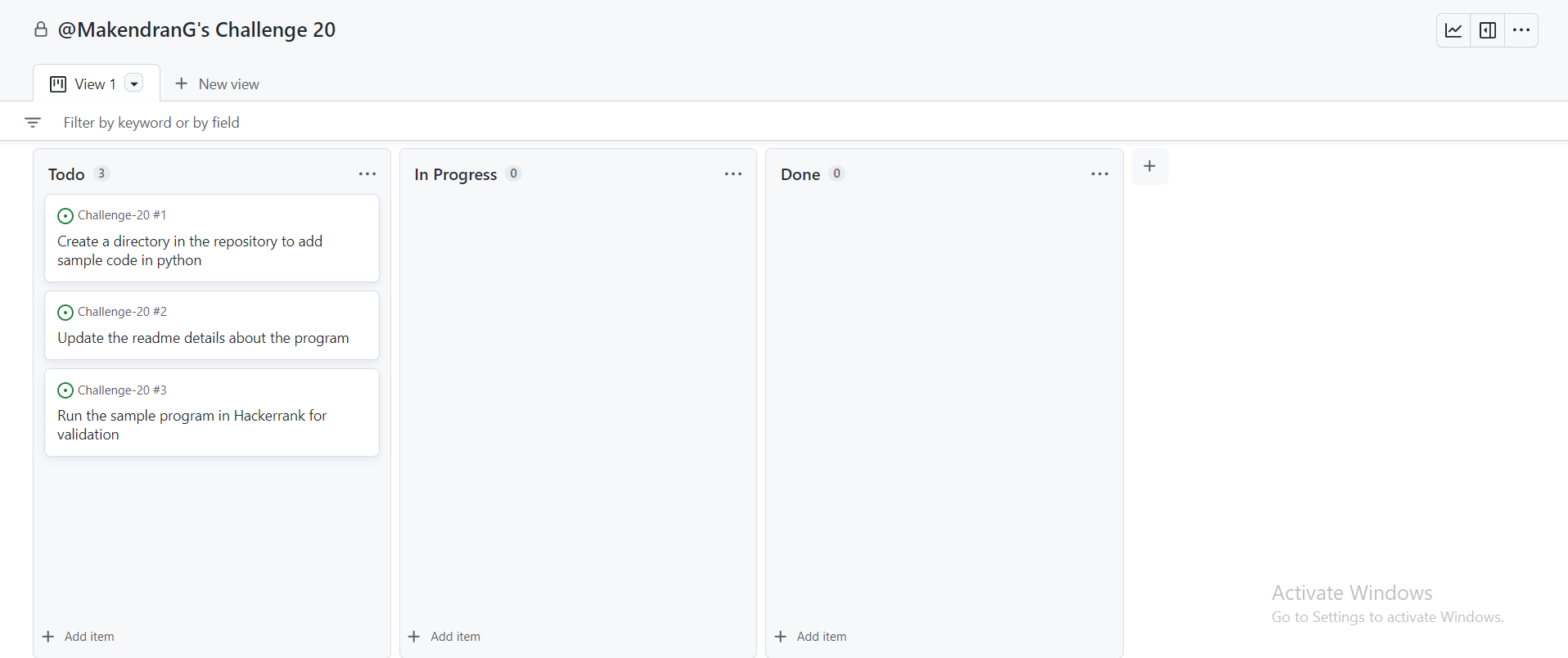Select the View 1 tab
Viewport: 1568px width, 658px height.
[96, 83]
